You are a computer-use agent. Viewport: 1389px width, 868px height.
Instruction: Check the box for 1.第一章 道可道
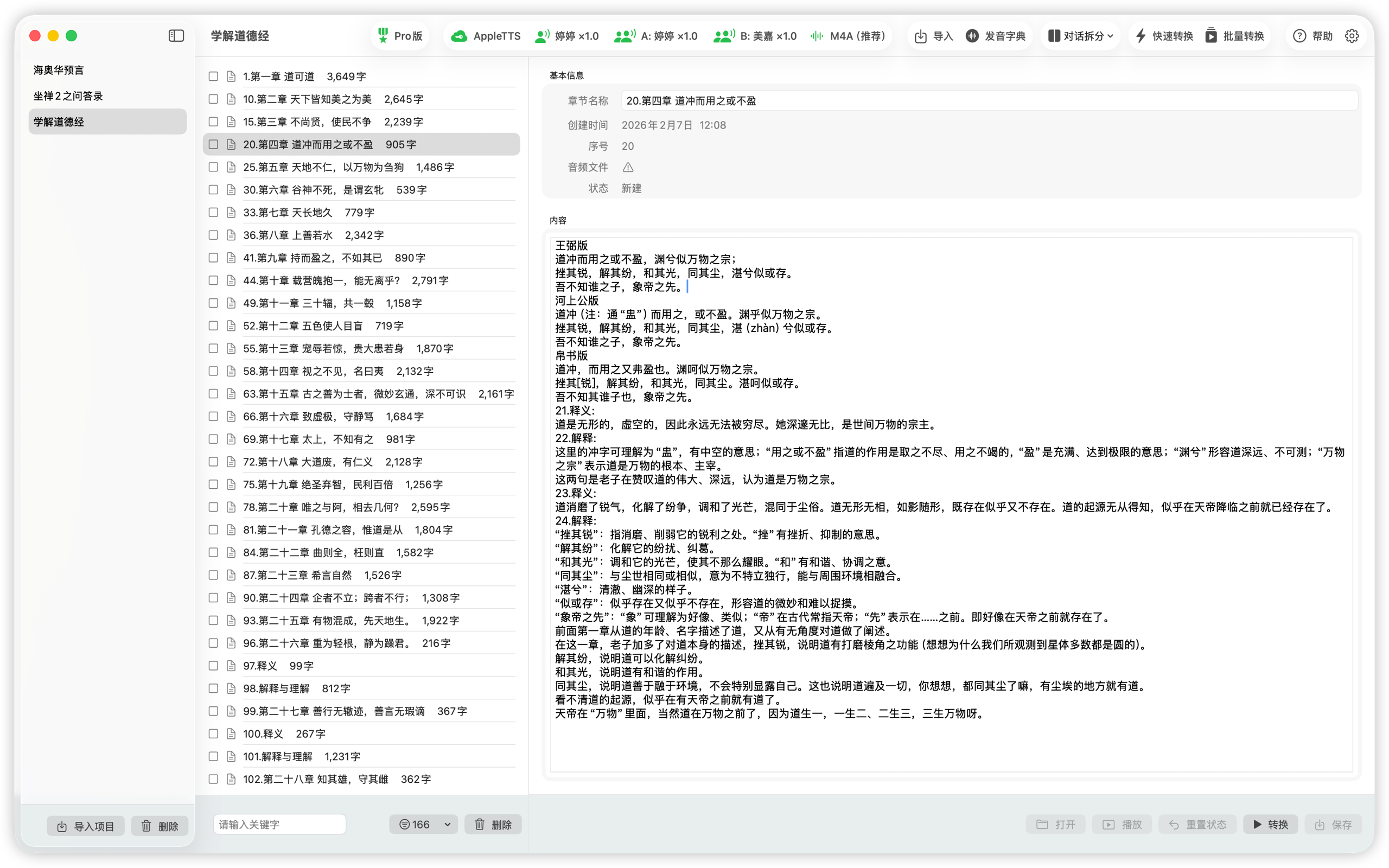point(214,76)
